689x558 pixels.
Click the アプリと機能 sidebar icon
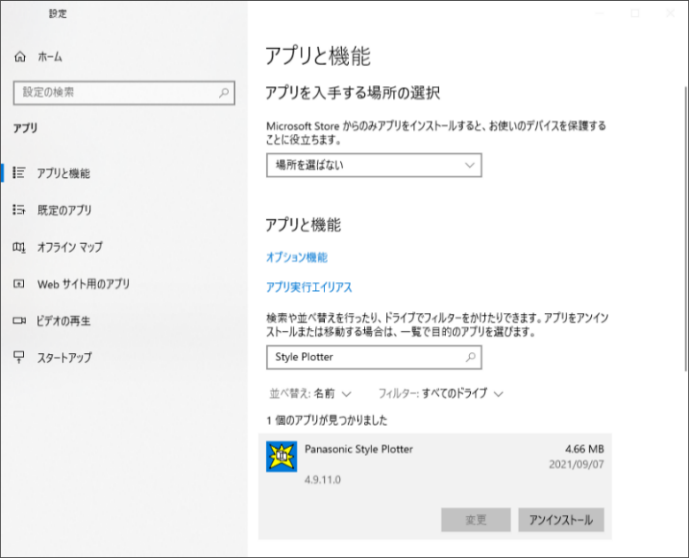pyautogui.click(x=18, y=173)
